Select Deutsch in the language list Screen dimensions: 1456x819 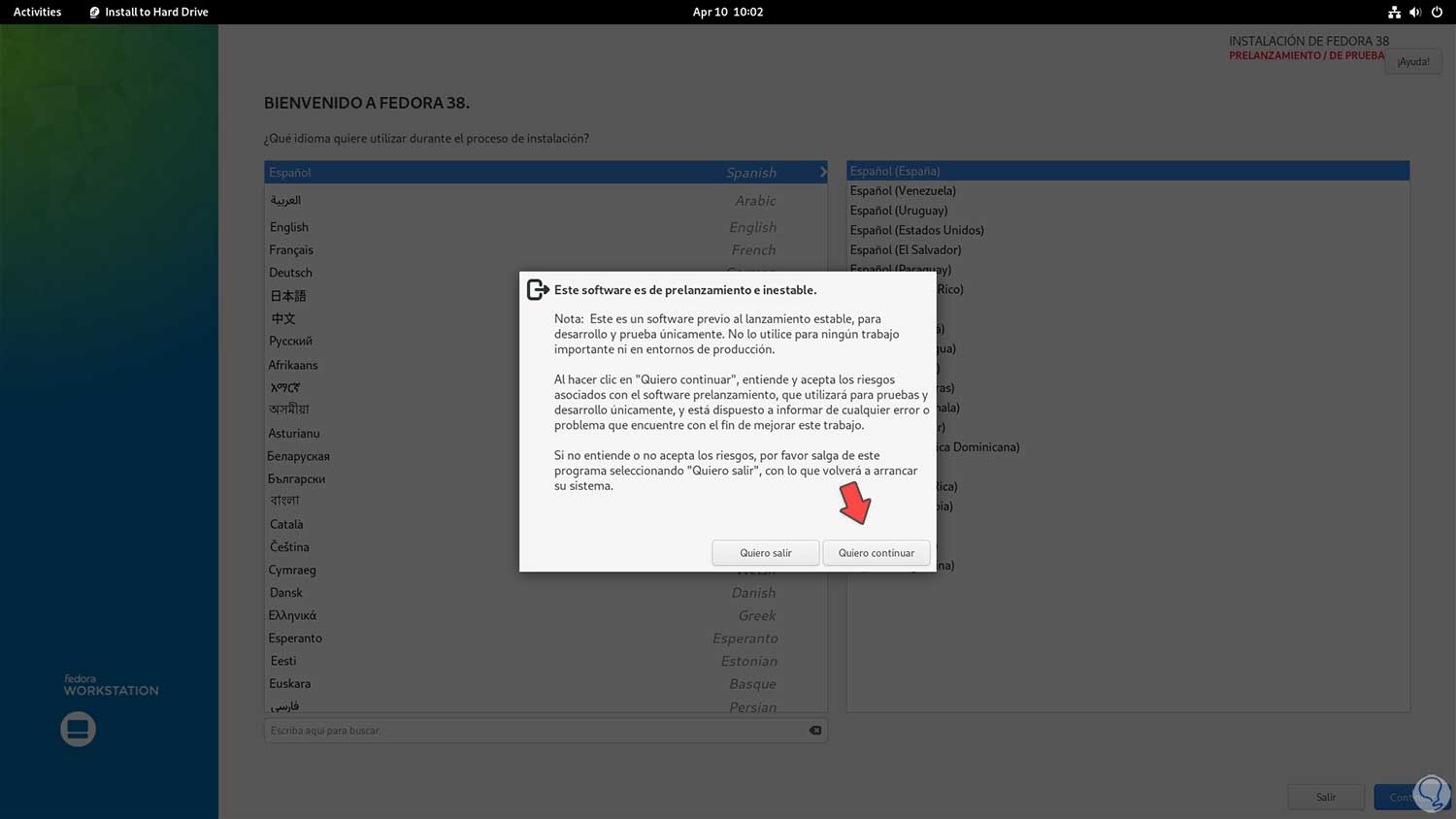coord(546,273)
